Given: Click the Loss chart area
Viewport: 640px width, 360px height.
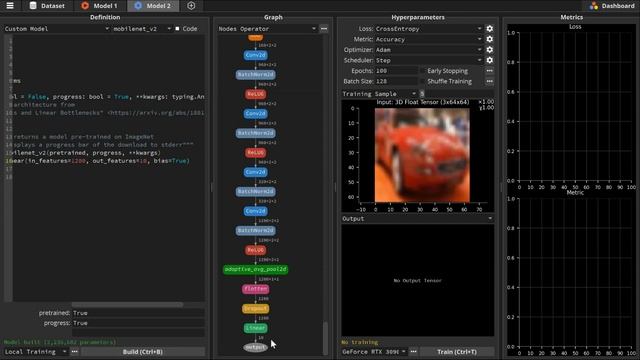Looking at the screenshot, I should click(575, 107).
